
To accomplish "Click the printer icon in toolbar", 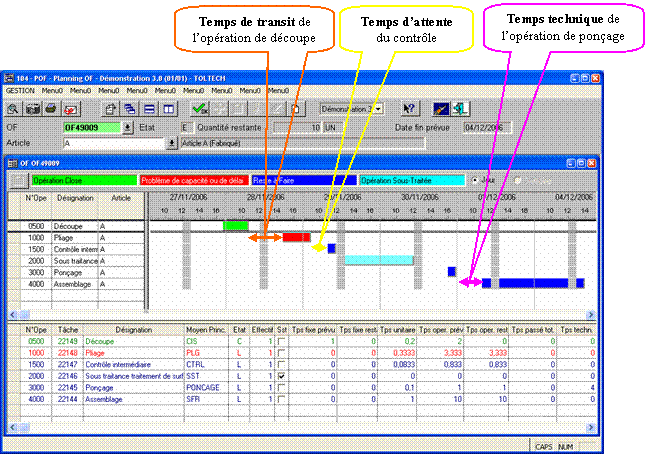I will pyautogui.click(x=51, y=109).
